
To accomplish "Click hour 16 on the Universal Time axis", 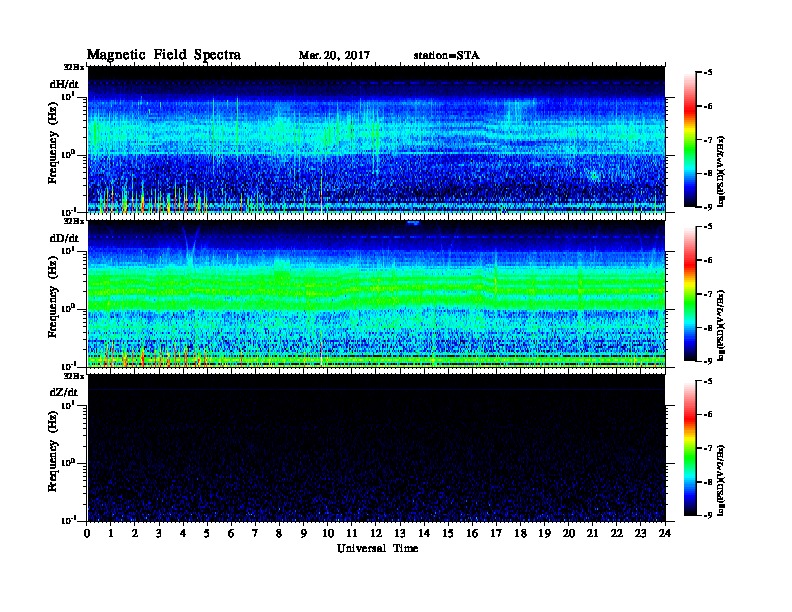I will pos(472,533).
